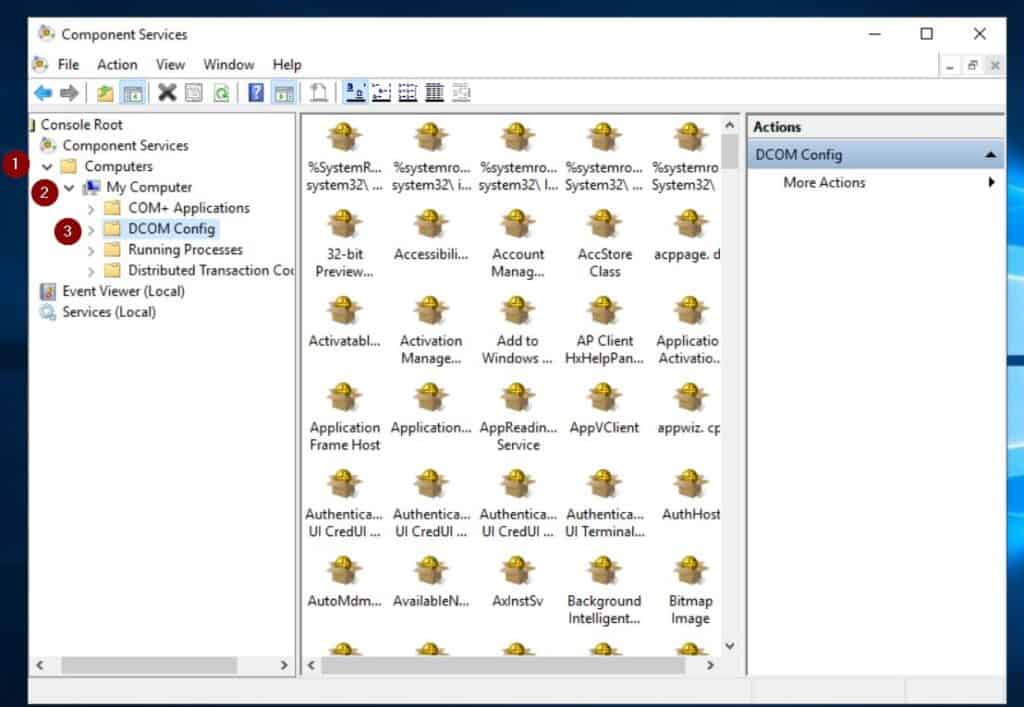The image size is (1024, 707).
Task: Click DCOM Config header in Actions pane
Action: (798, 155)
